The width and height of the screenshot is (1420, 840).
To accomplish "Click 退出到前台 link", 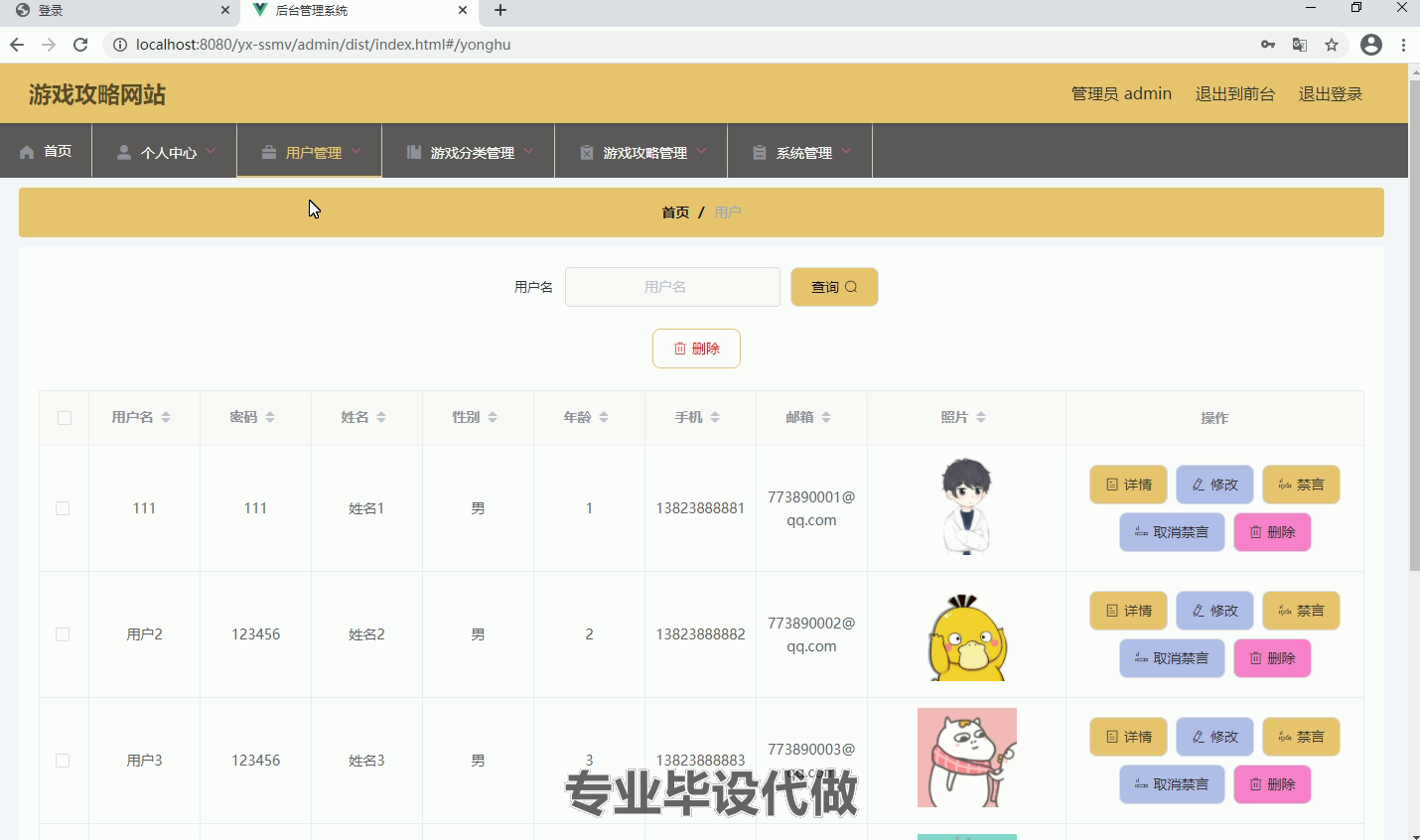I will [x=1234, y=93].
